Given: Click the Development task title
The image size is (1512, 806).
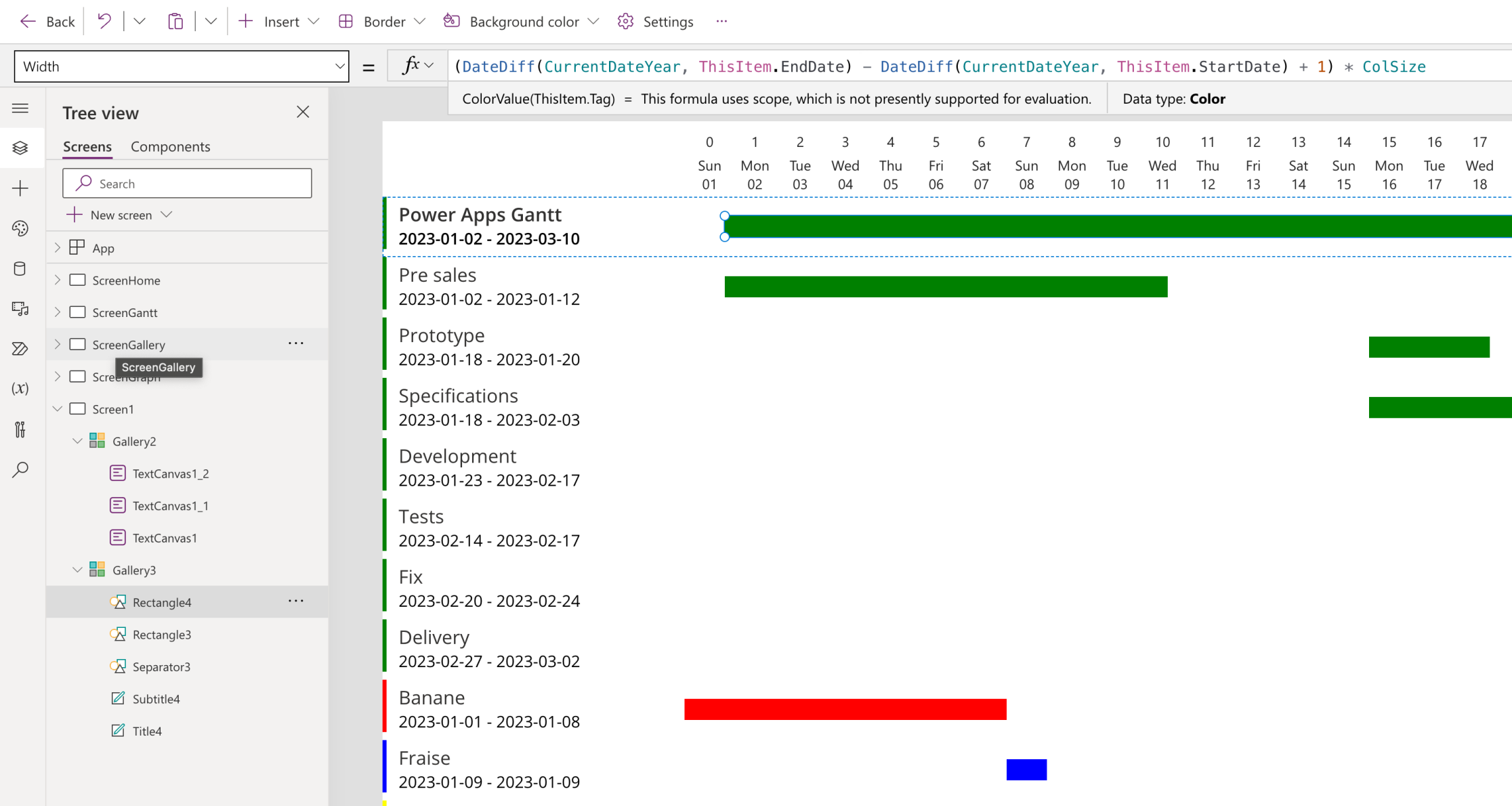Looking at the screenshot, I should (457, 456).
